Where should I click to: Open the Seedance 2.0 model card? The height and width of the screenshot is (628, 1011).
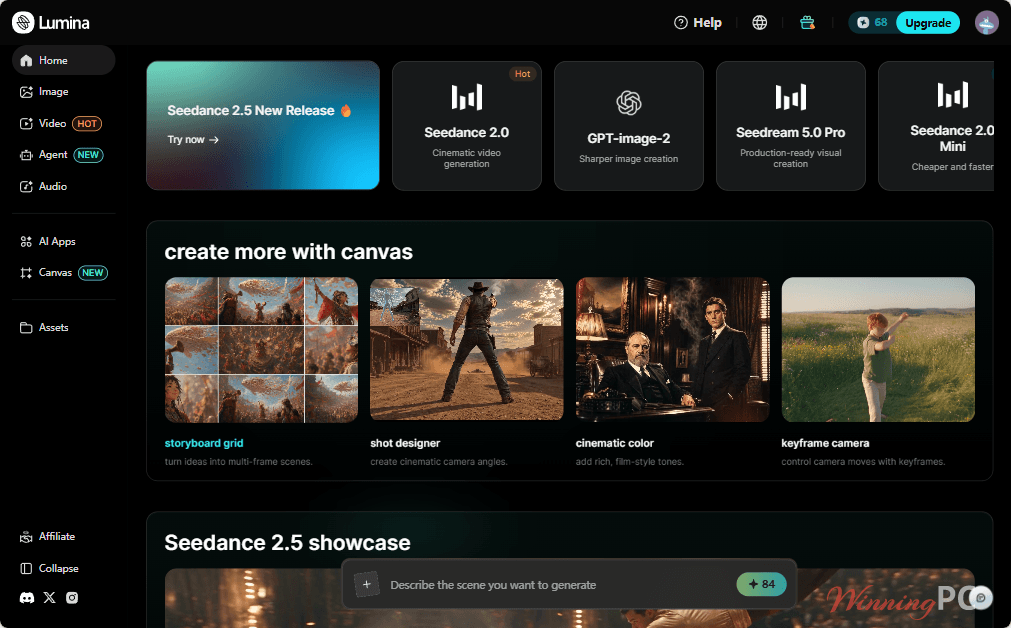467,126
